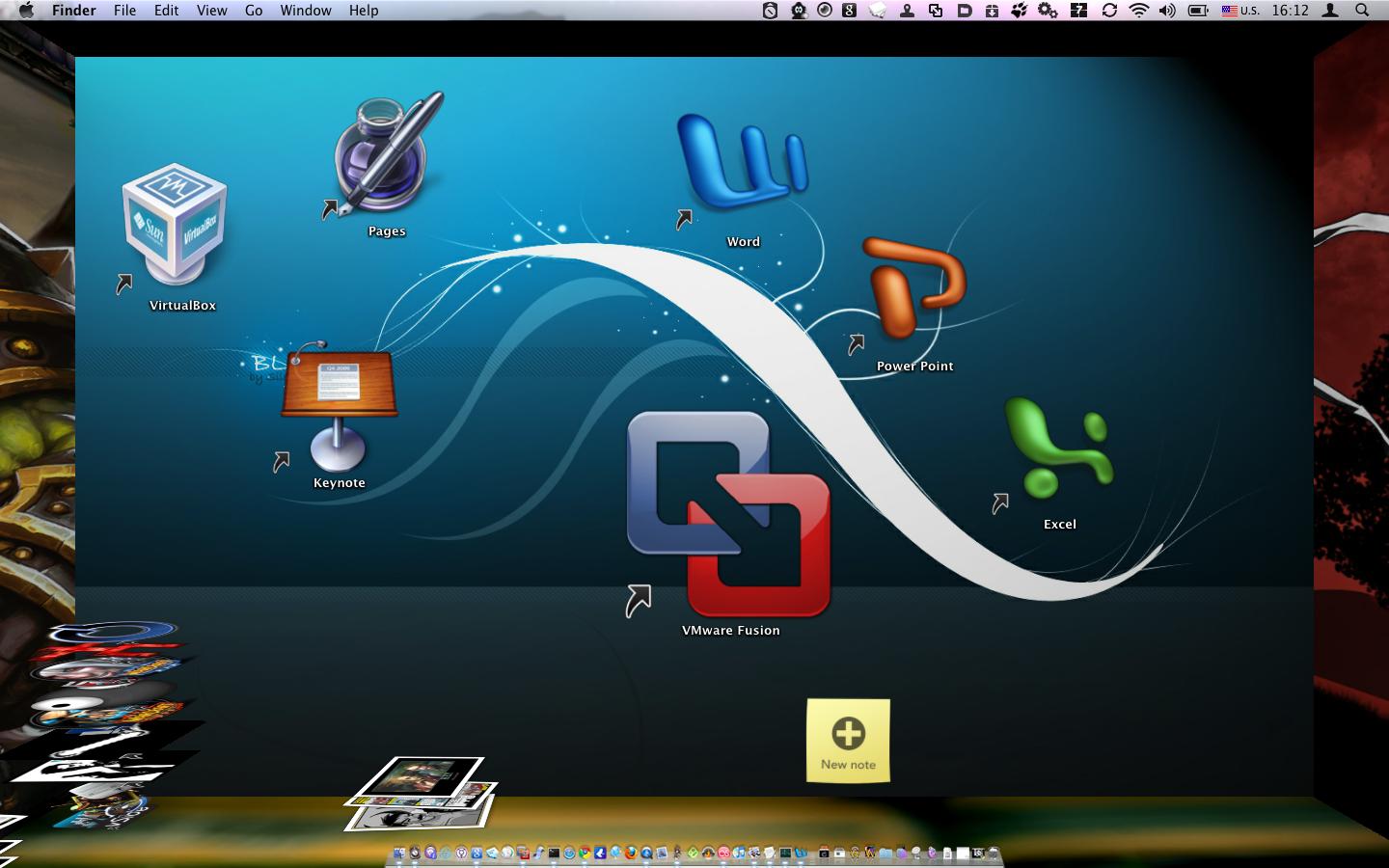Click the 16:12 clock

1290,11
